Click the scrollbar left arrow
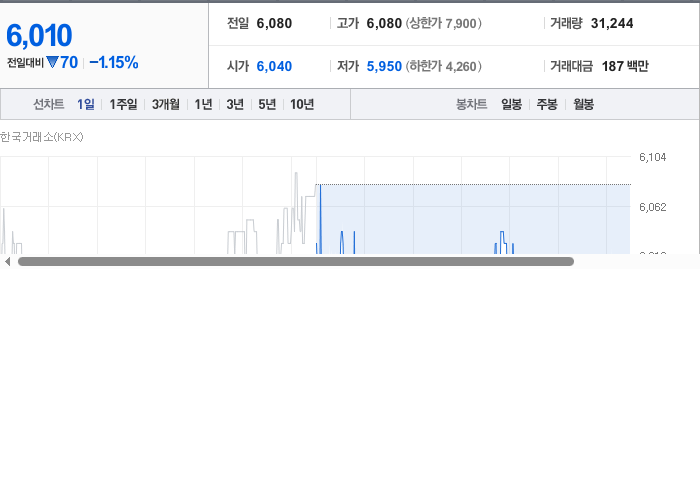Image resolution: width=700 pixels, height=490 pixels. pos(7,262)
